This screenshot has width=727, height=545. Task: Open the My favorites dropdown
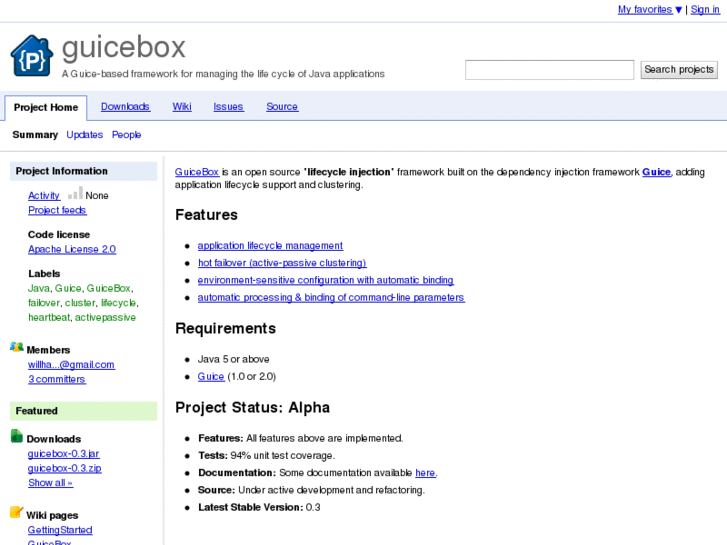[649, 10]
